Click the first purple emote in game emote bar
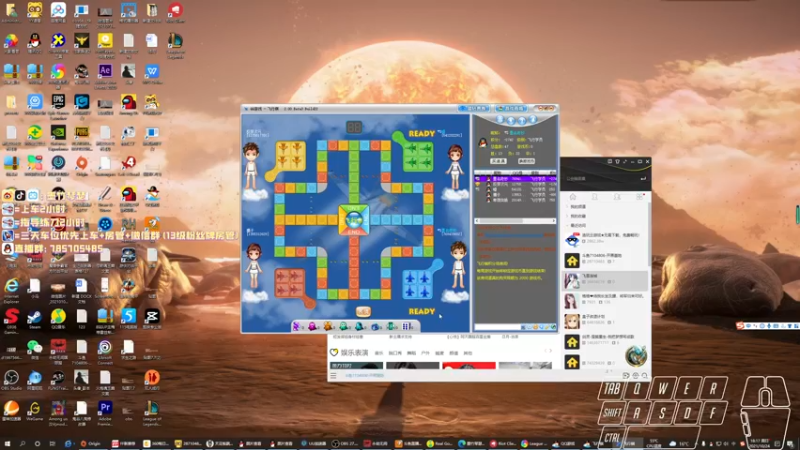800x450 pixels. (297, 326)
